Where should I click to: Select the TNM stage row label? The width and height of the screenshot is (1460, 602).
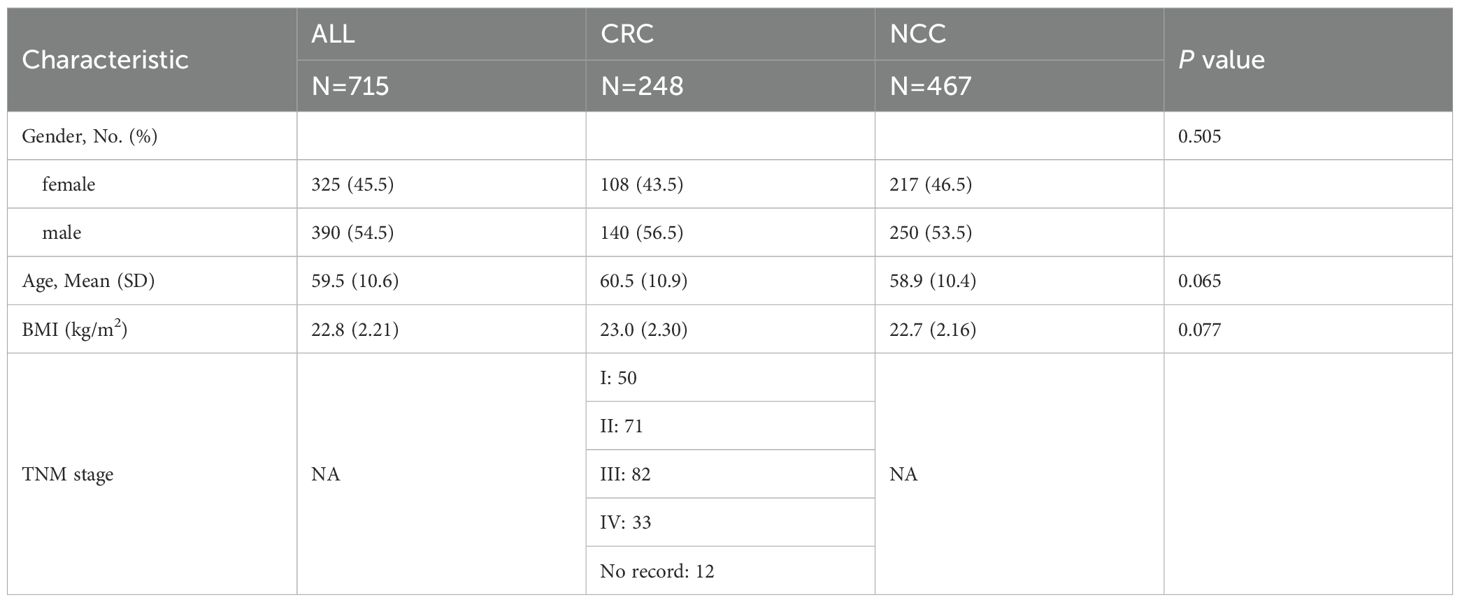(x=67, y=474)
